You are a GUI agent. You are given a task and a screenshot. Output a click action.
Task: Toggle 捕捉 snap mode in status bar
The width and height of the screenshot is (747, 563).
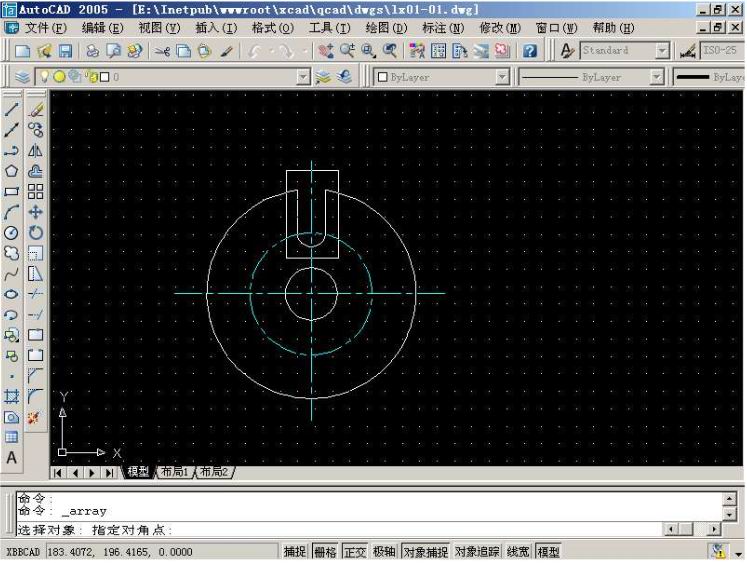[294, 552]
